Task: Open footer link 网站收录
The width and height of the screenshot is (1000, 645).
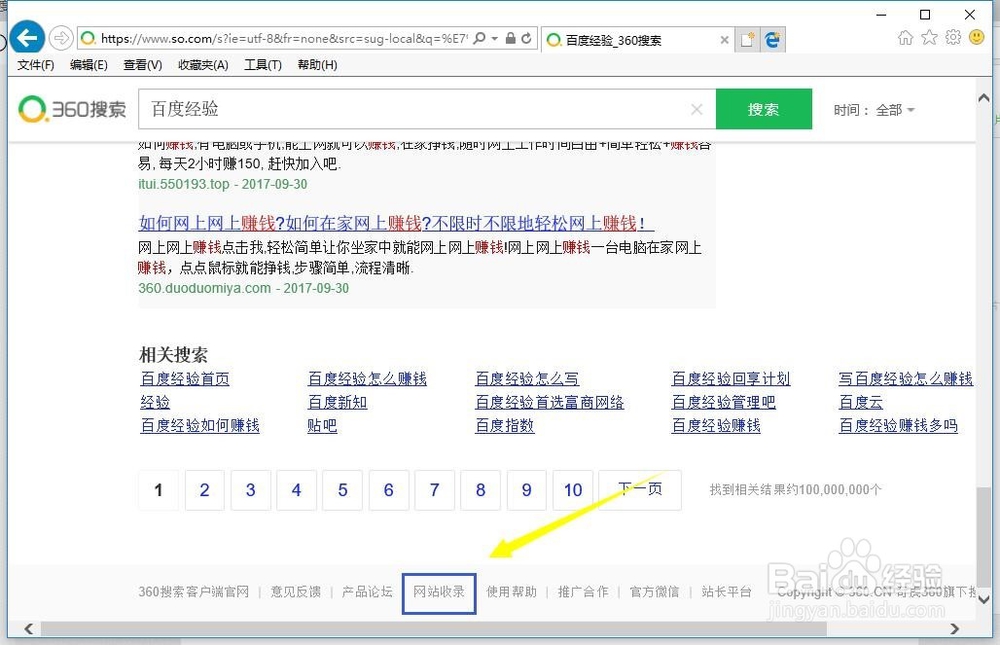Action: click(x=439, y=592)
